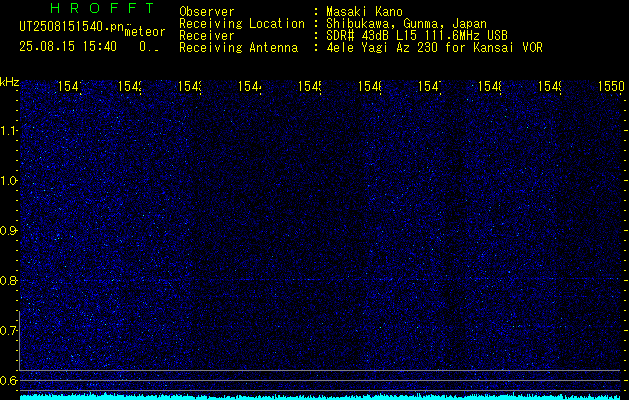The height and width of the screenshot is (400, 629).
Task: Select the Receiving Location label
Action: [x=242, y=24]
